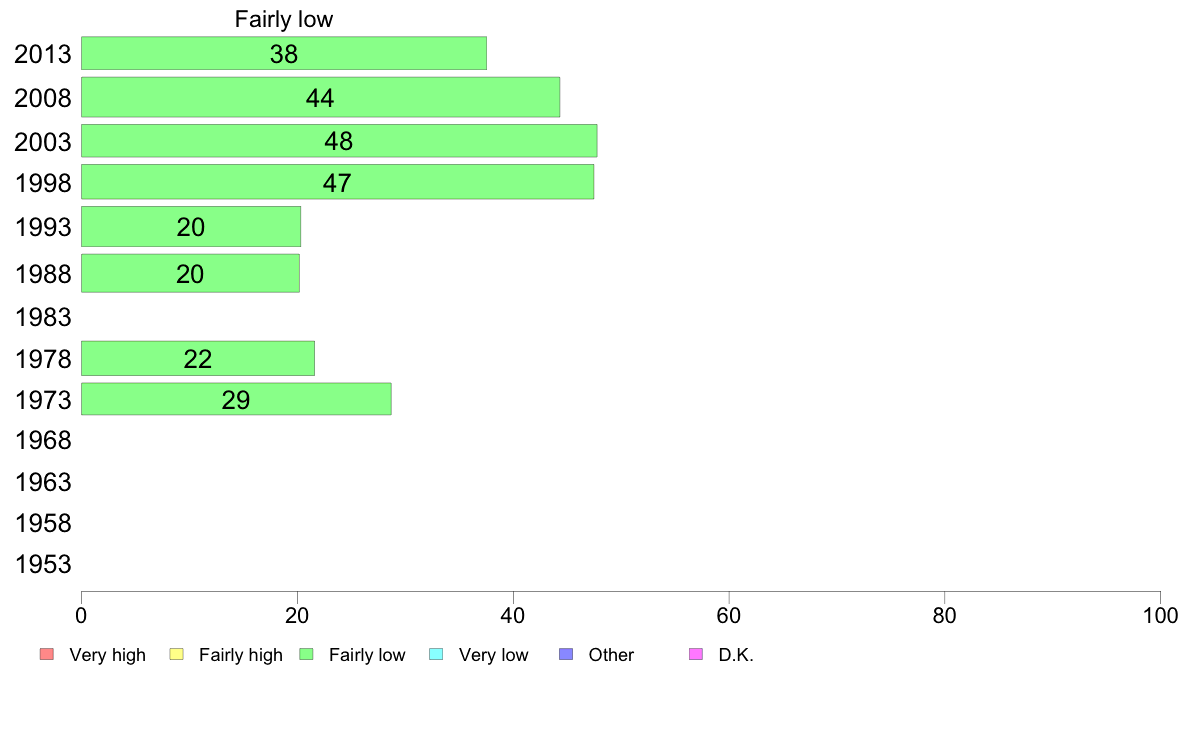Click the 1998 bar labeled 47
The height and width of the screenshot is (736, 1188).
tap(337, 182)
